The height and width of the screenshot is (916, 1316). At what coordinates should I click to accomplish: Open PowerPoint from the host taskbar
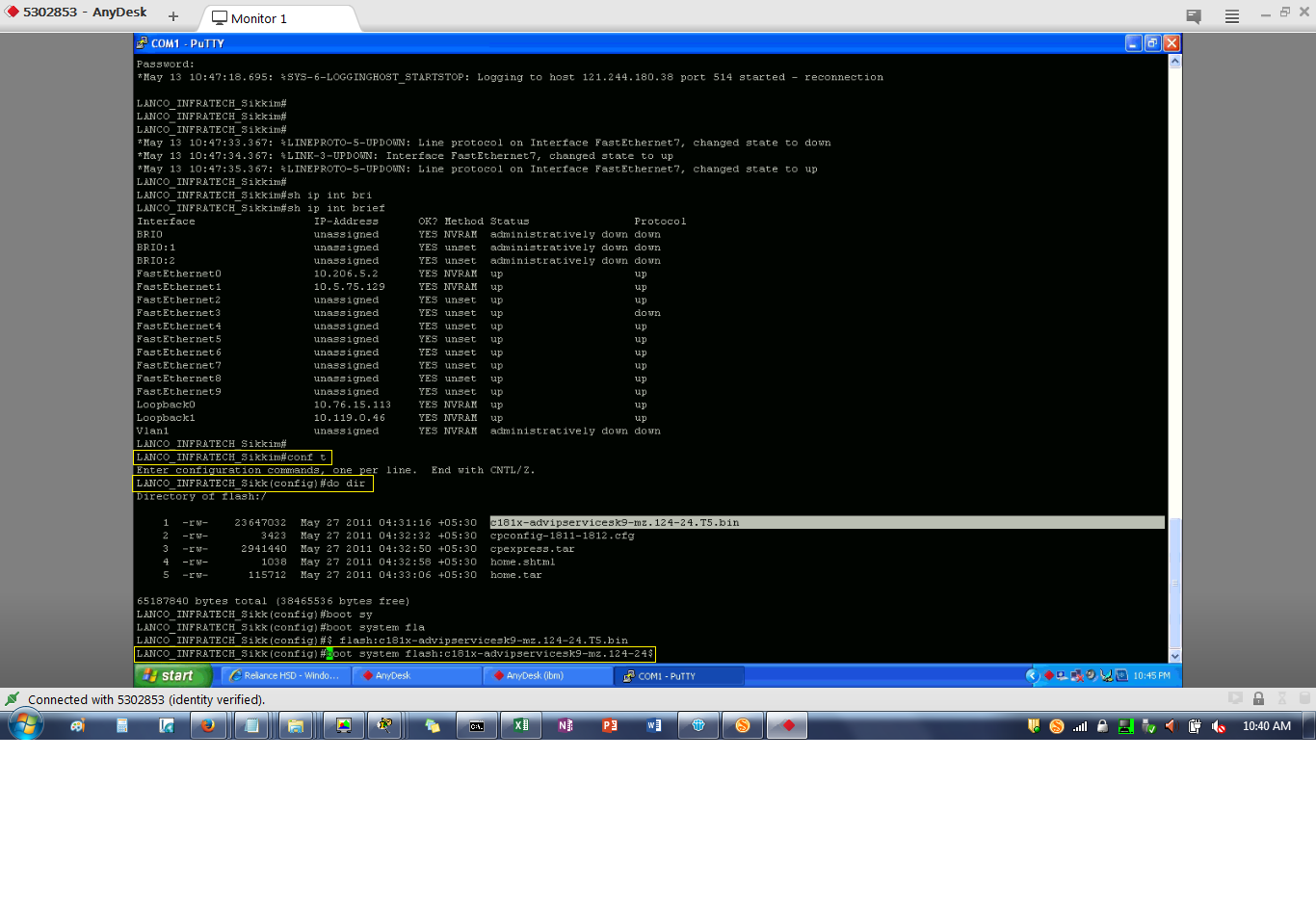click(609, 725)
